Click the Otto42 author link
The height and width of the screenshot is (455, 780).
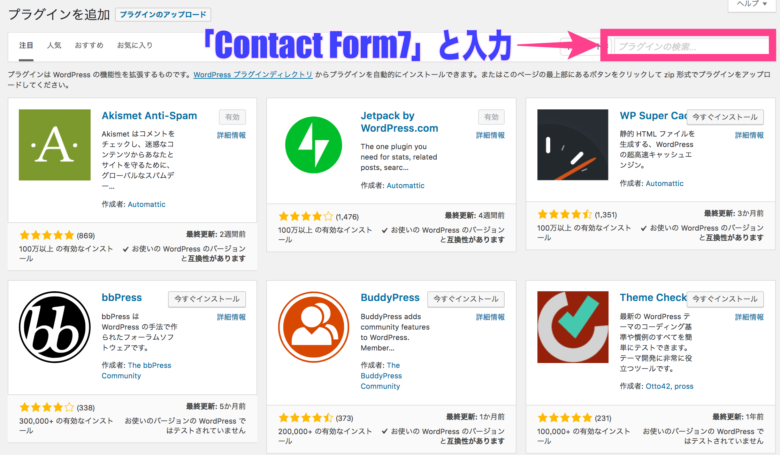[x=656, y=386]
